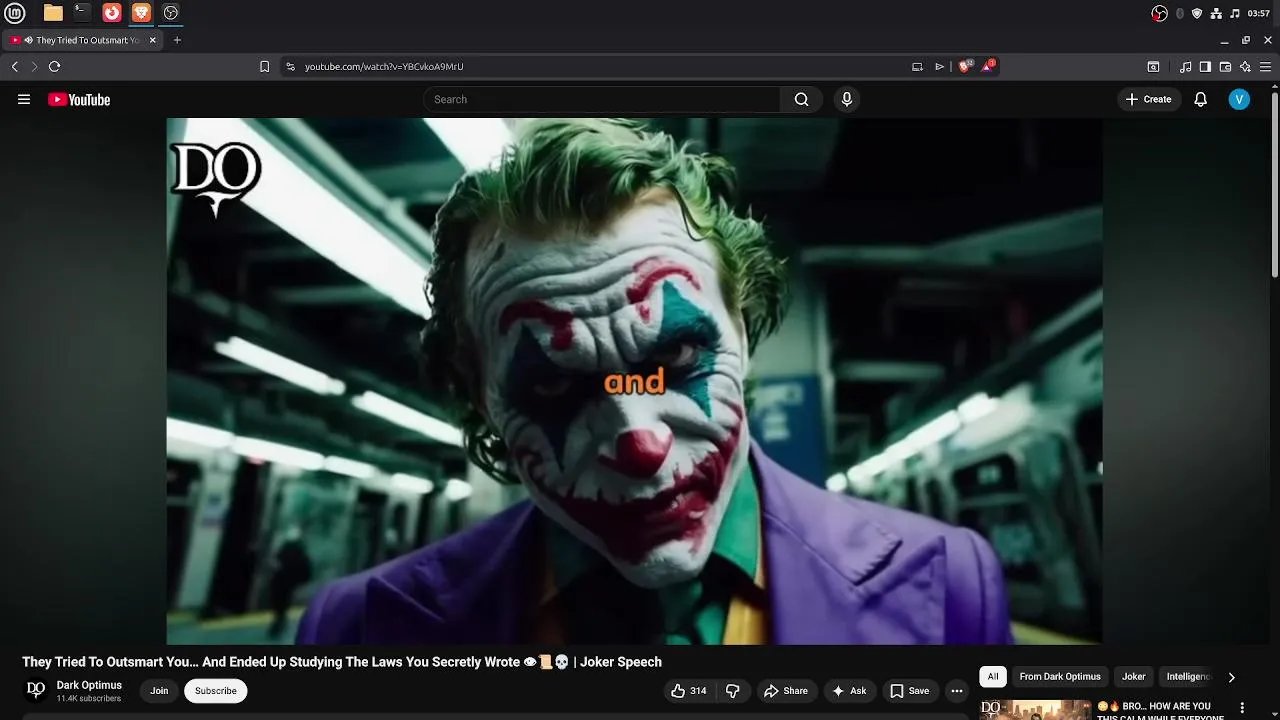Viewport: 1280px width, 720px height.
Task: Open the Brave main menu
Action: click(x=1265, y=67)
